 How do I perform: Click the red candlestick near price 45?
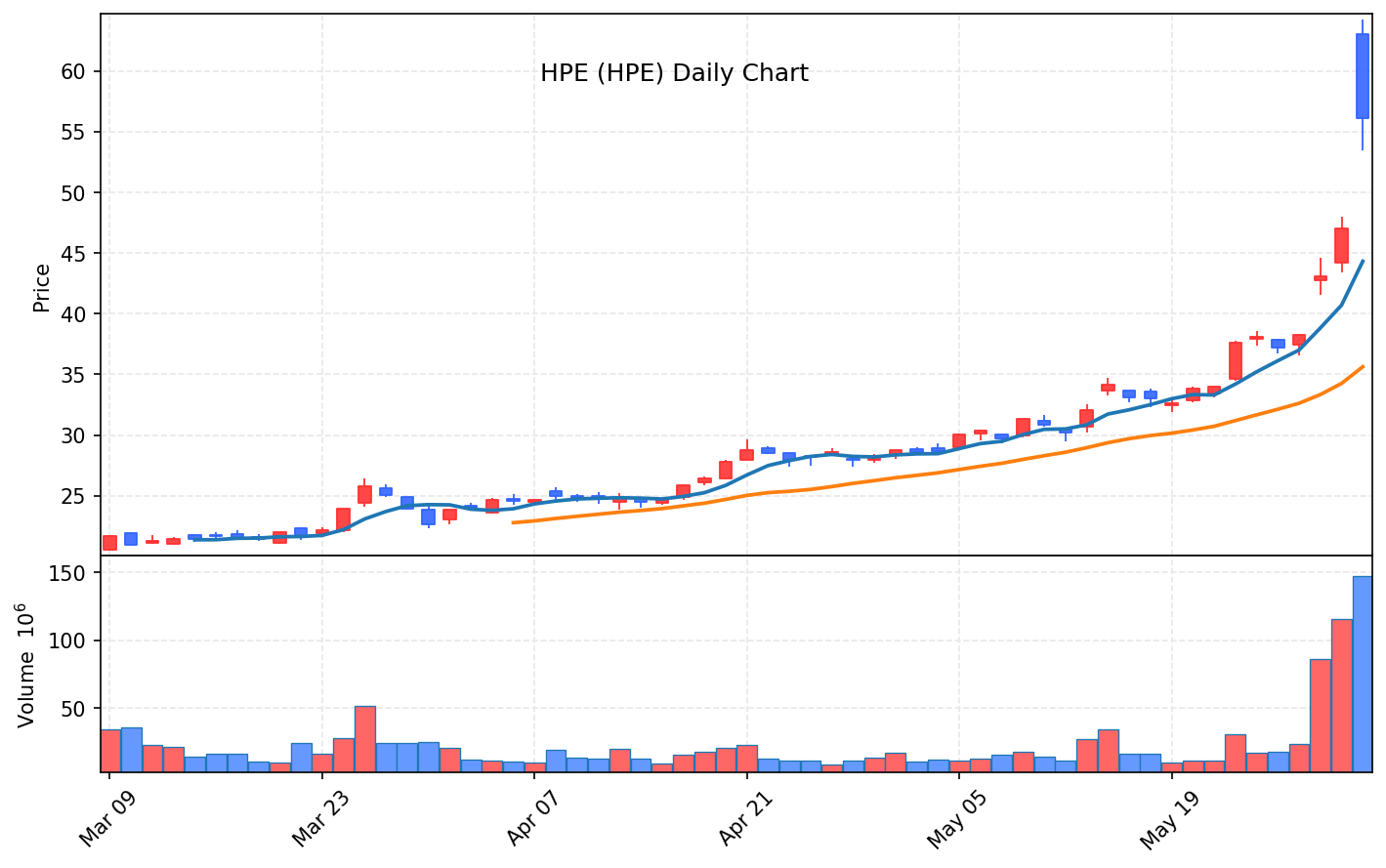[x=1341, y=245]
